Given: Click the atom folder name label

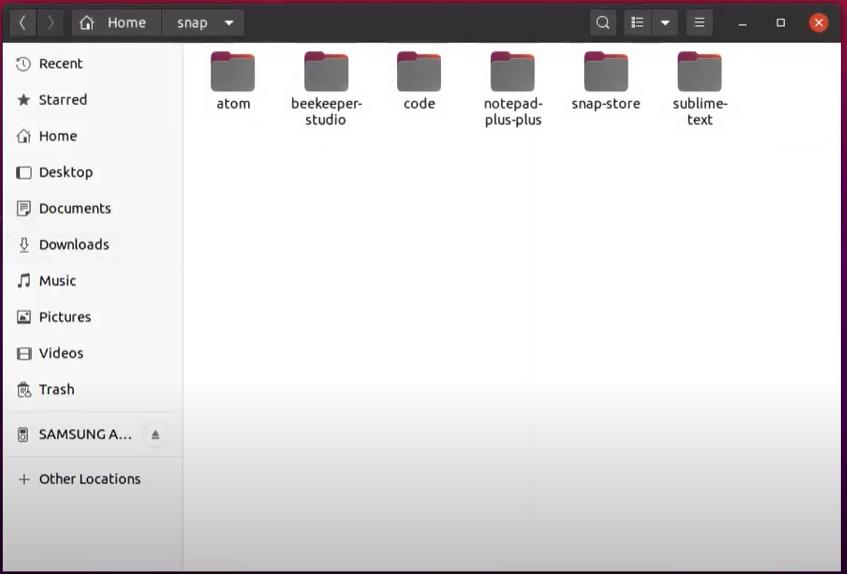Looking at the screenshot, I should 233,104.
